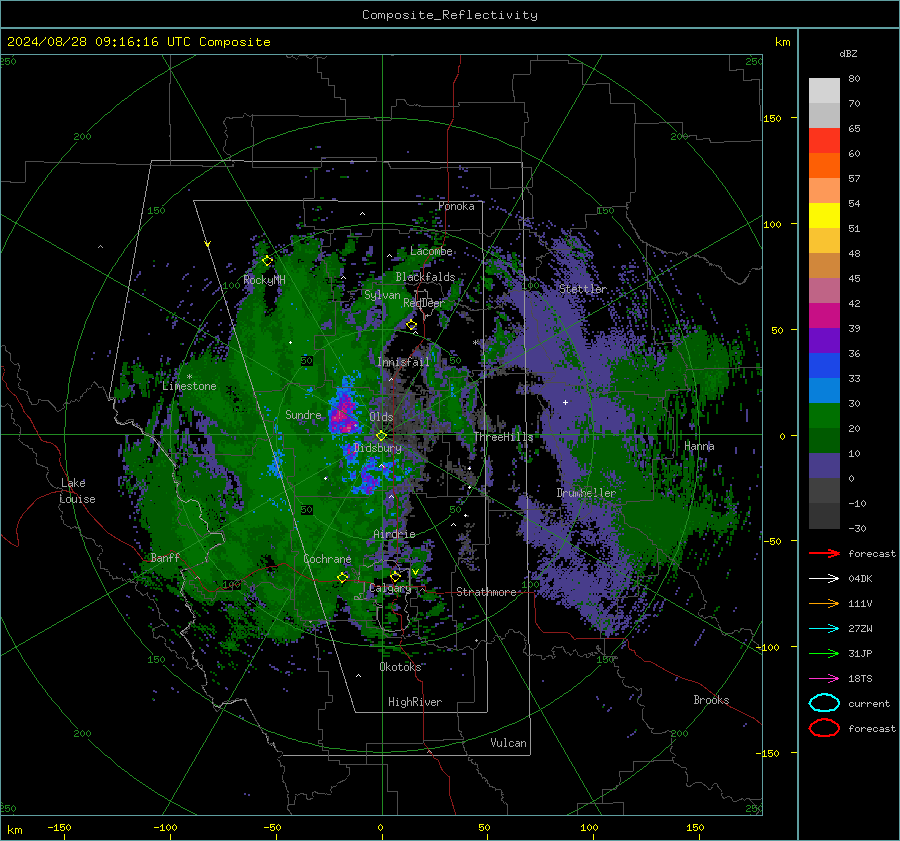Viewport: 900px width, 841px height.
Task: Click the Calgary city label
Action: pyautogui.click(x=390, y=588)
